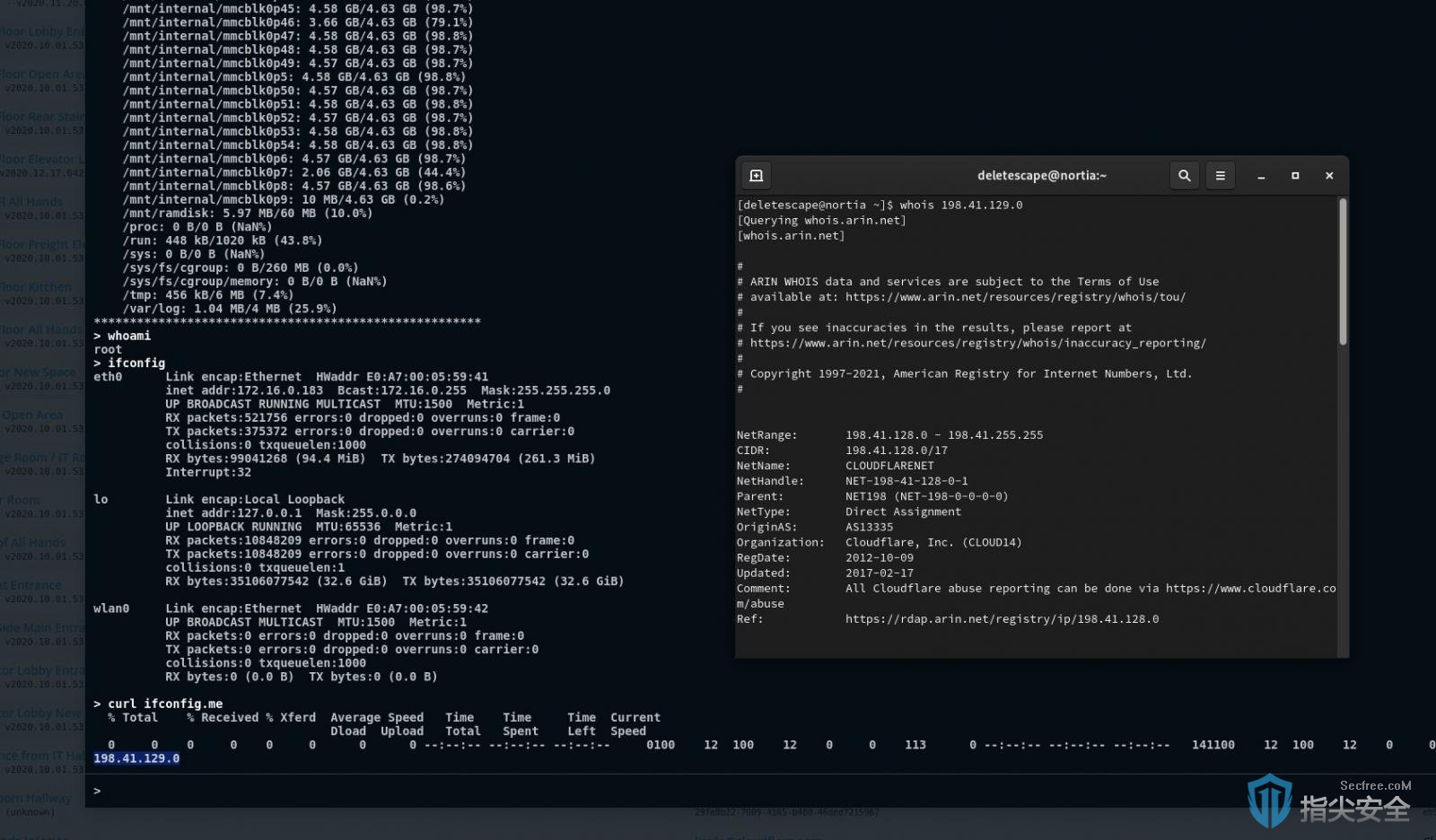Click the /var/log usage line
Image resolution: width=1436 pixels, height=840 pixels.
pos(230,308)
